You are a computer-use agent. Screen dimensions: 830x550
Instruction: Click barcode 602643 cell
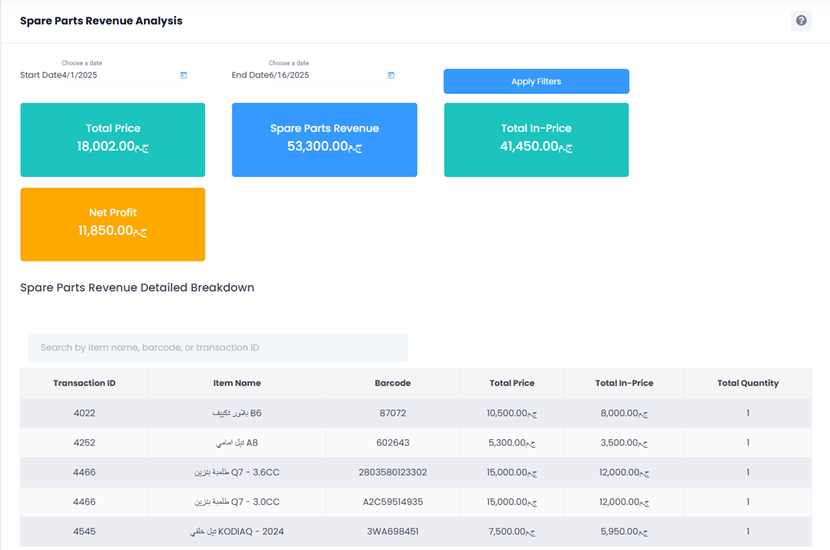[392, 443]
